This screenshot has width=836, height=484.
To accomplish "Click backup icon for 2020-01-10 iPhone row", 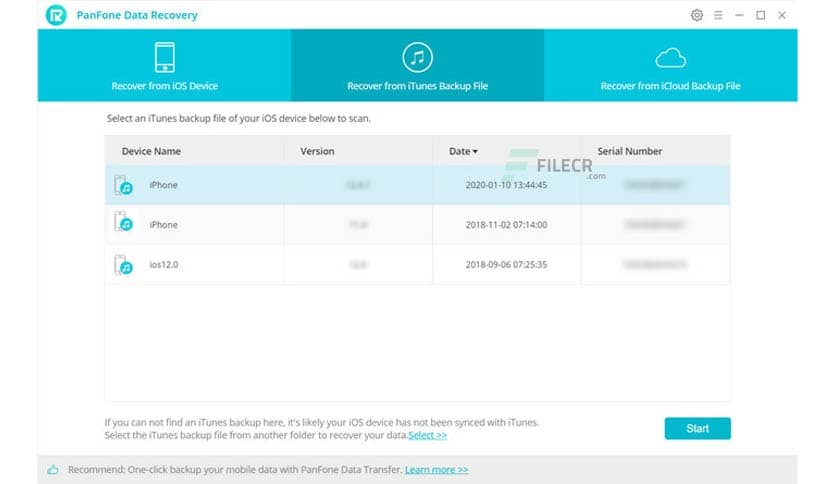I will [x=123, y=185].
